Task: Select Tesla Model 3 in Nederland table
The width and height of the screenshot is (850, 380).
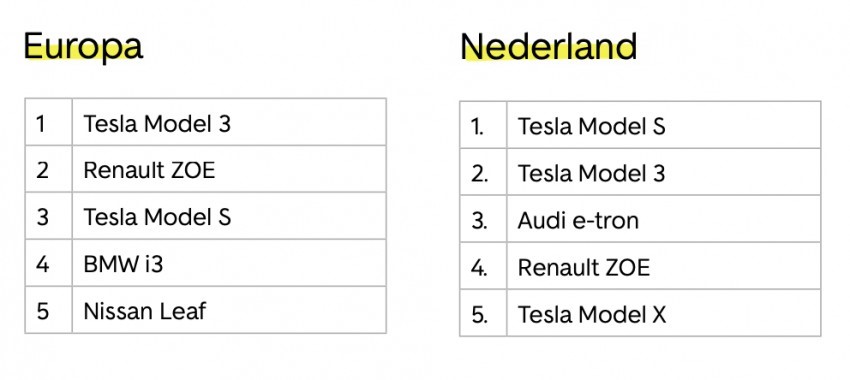Action: [591, 173]
